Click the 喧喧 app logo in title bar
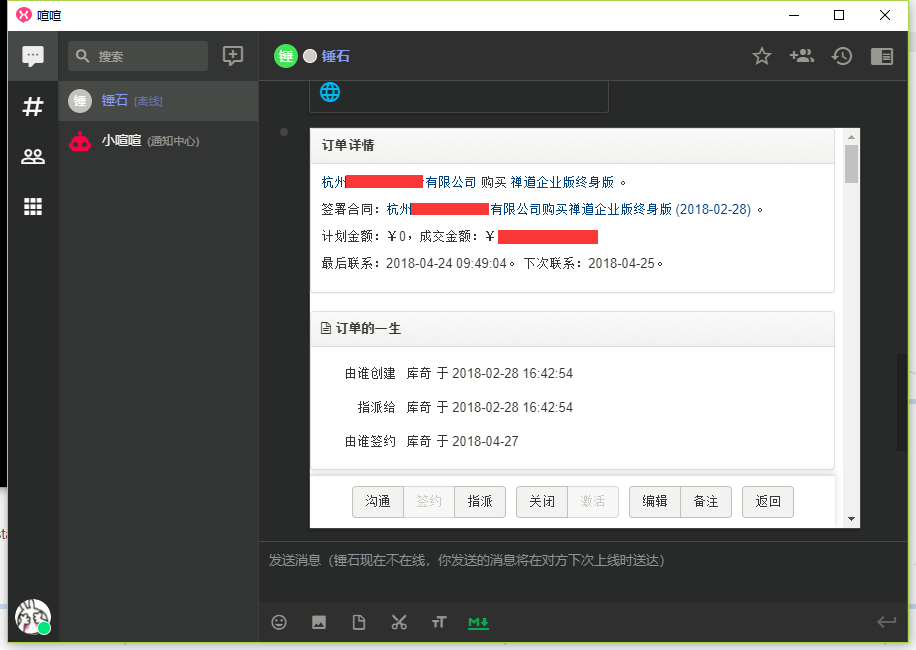The width and height of the screenshot is (916, 650). point(24,15)
